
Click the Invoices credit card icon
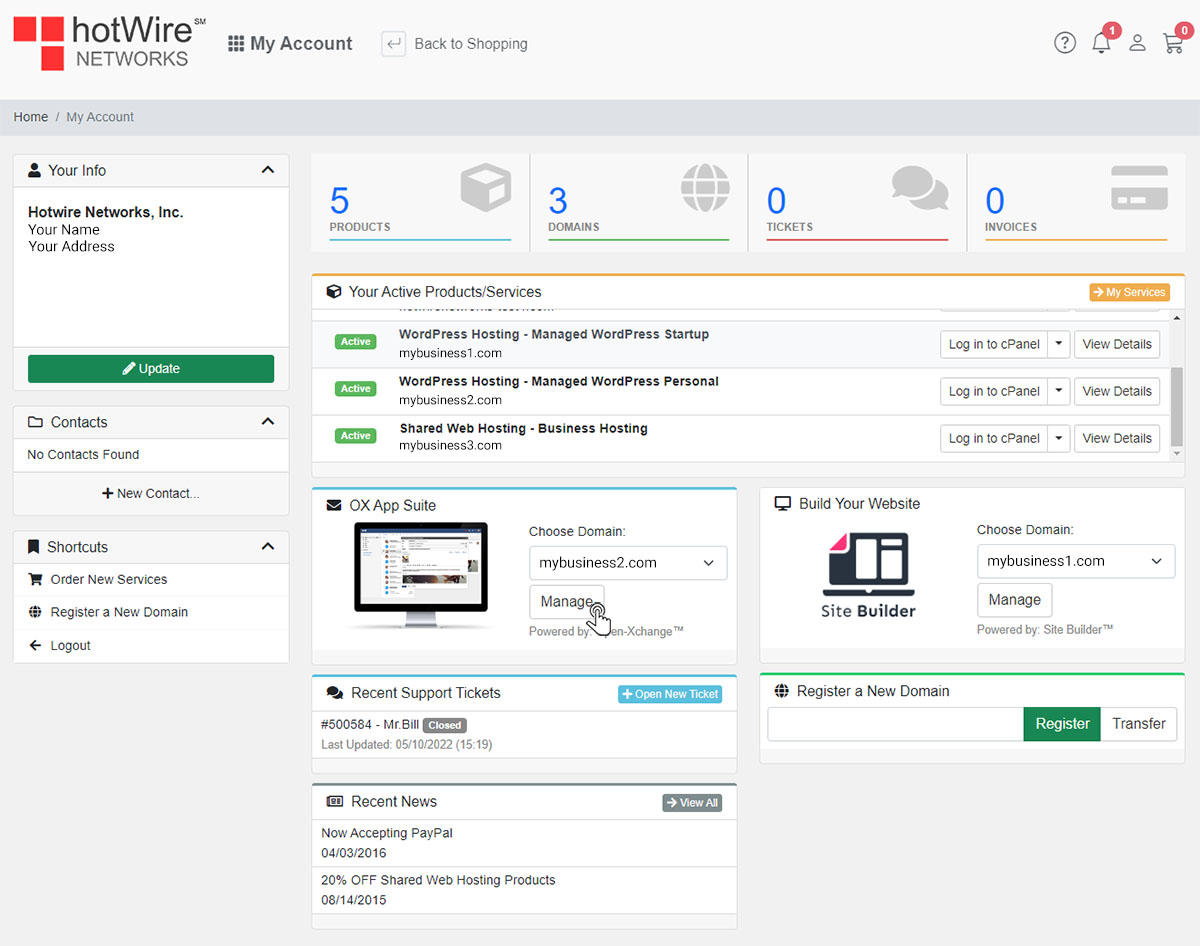[1139, 188]
